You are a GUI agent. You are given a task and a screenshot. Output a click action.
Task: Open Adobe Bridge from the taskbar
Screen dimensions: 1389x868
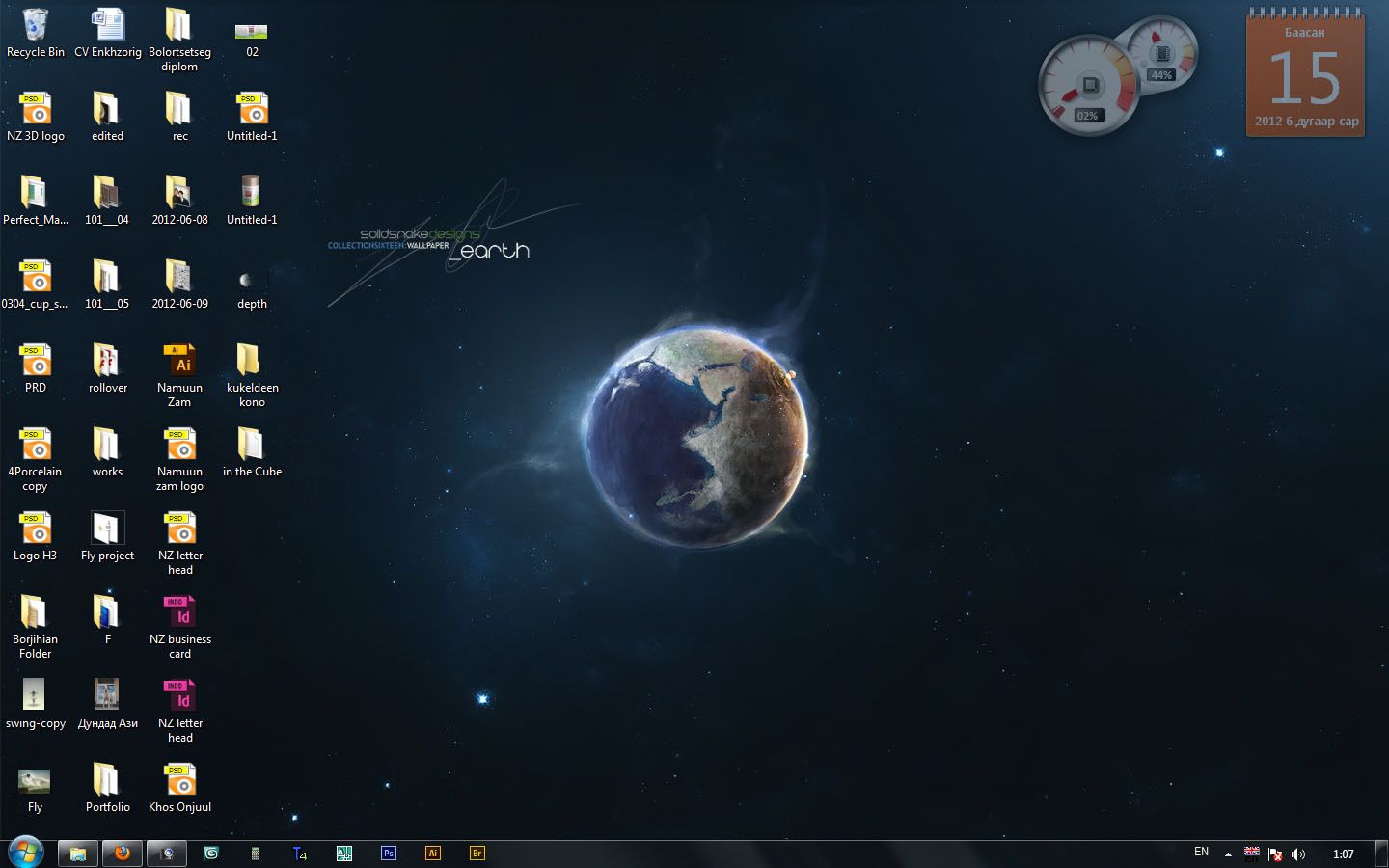(477, 854)
